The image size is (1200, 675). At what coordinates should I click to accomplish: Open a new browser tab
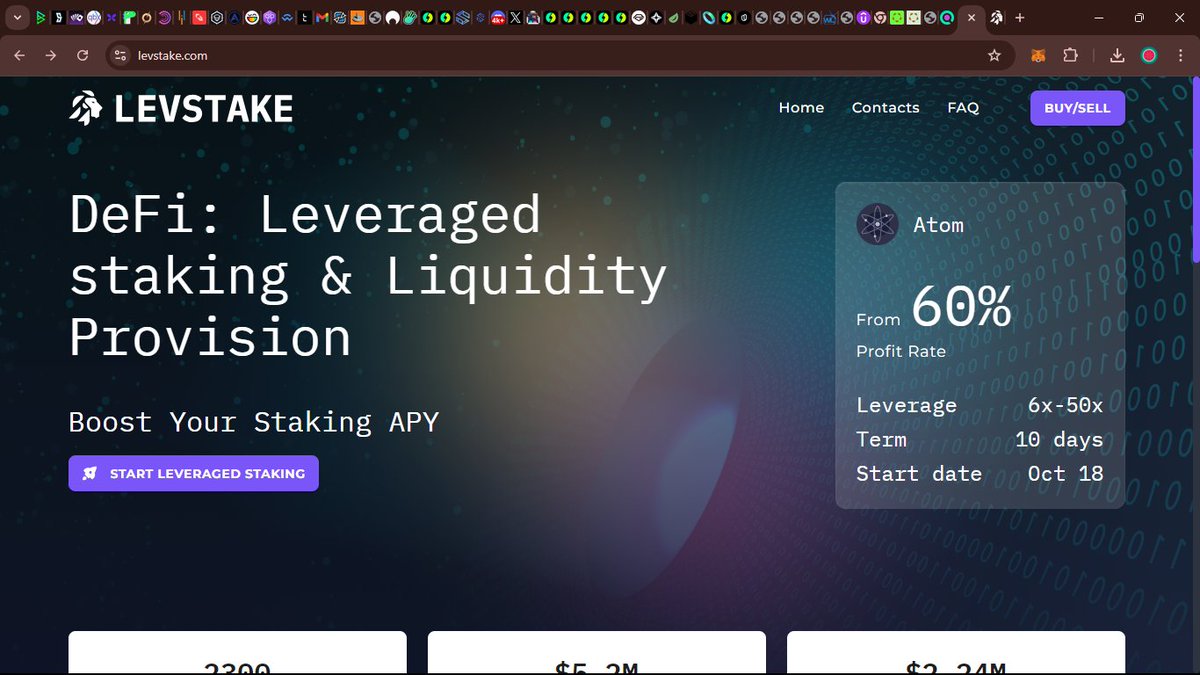(x=1020, y=18)
